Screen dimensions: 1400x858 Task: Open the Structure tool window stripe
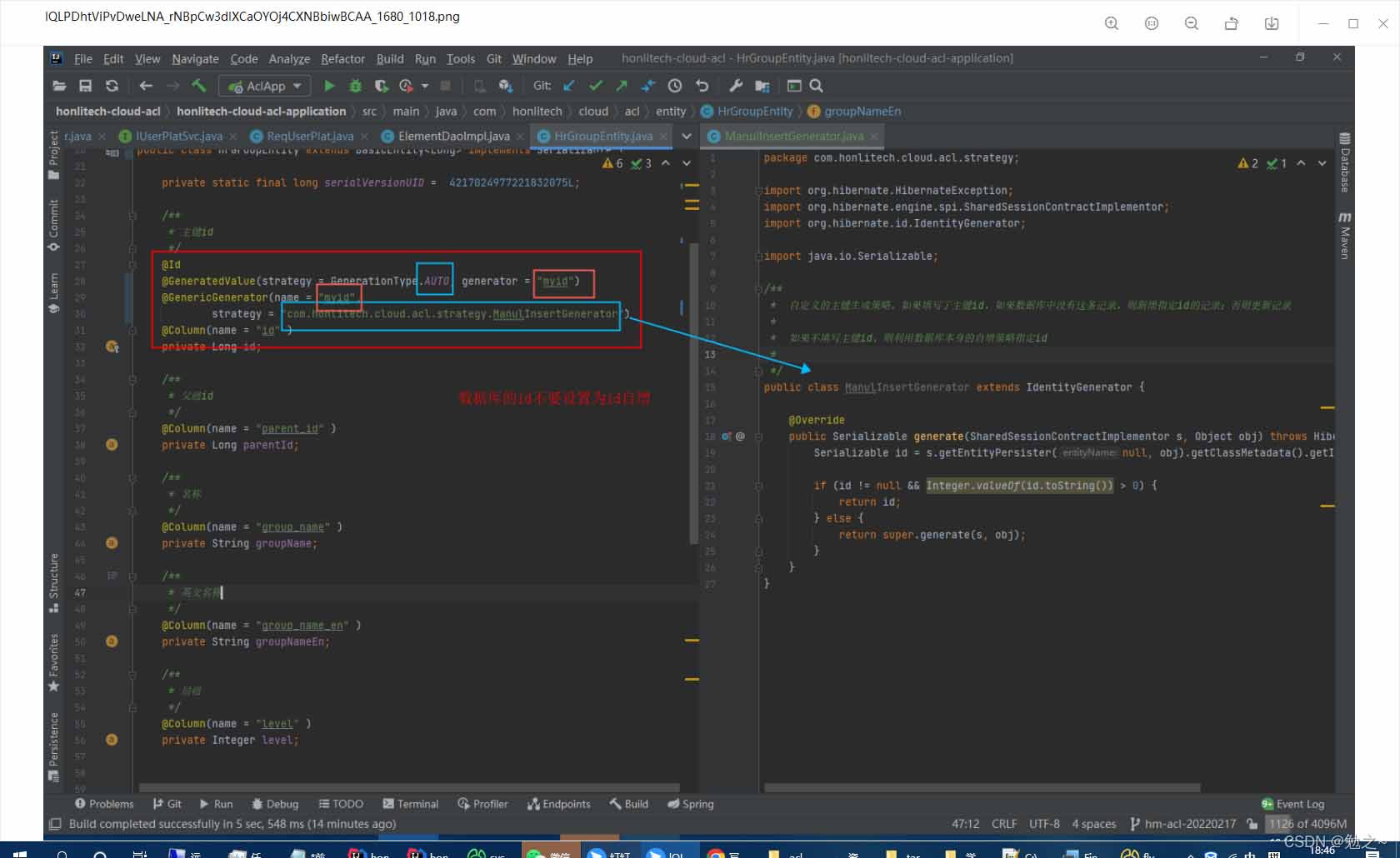point(54,582)
